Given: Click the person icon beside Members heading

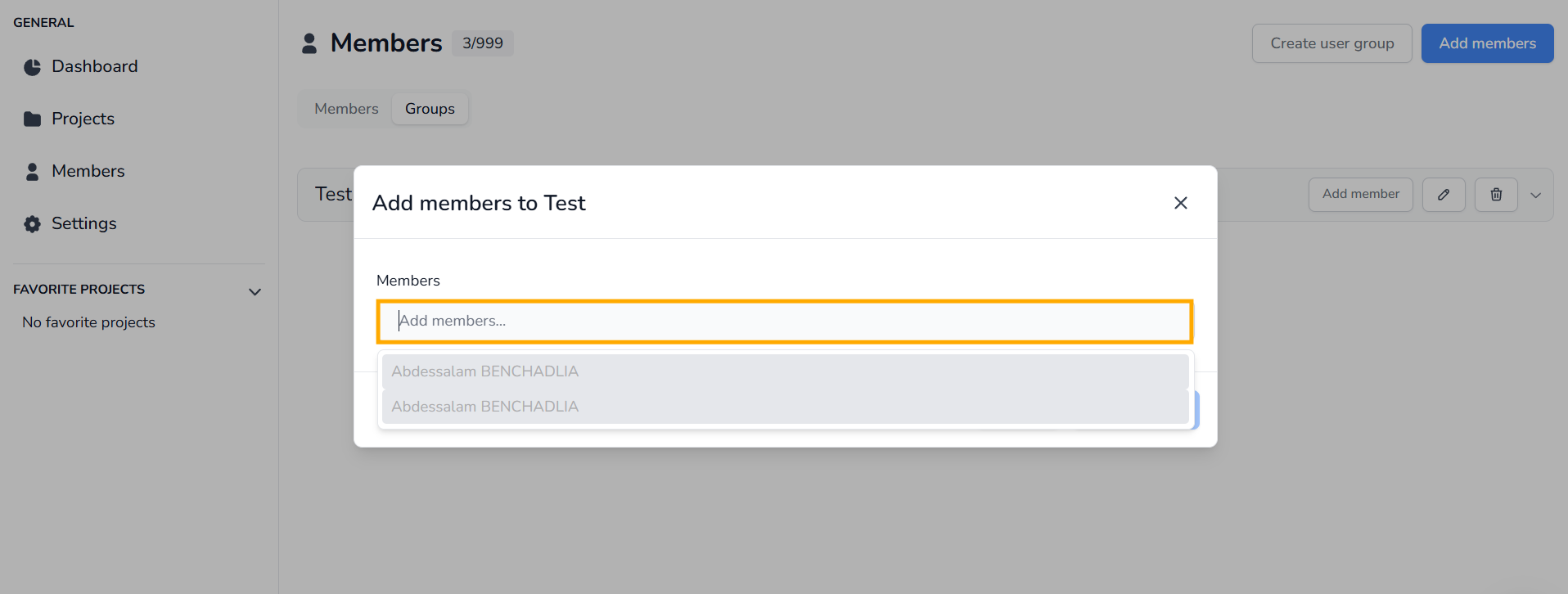Looking at the screenshot, I should [x=309, y=43].
